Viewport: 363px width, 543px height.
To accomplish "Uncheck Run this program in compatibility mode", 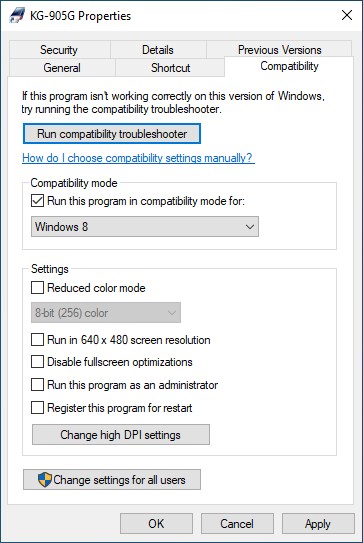I will (x=37, y=201).
